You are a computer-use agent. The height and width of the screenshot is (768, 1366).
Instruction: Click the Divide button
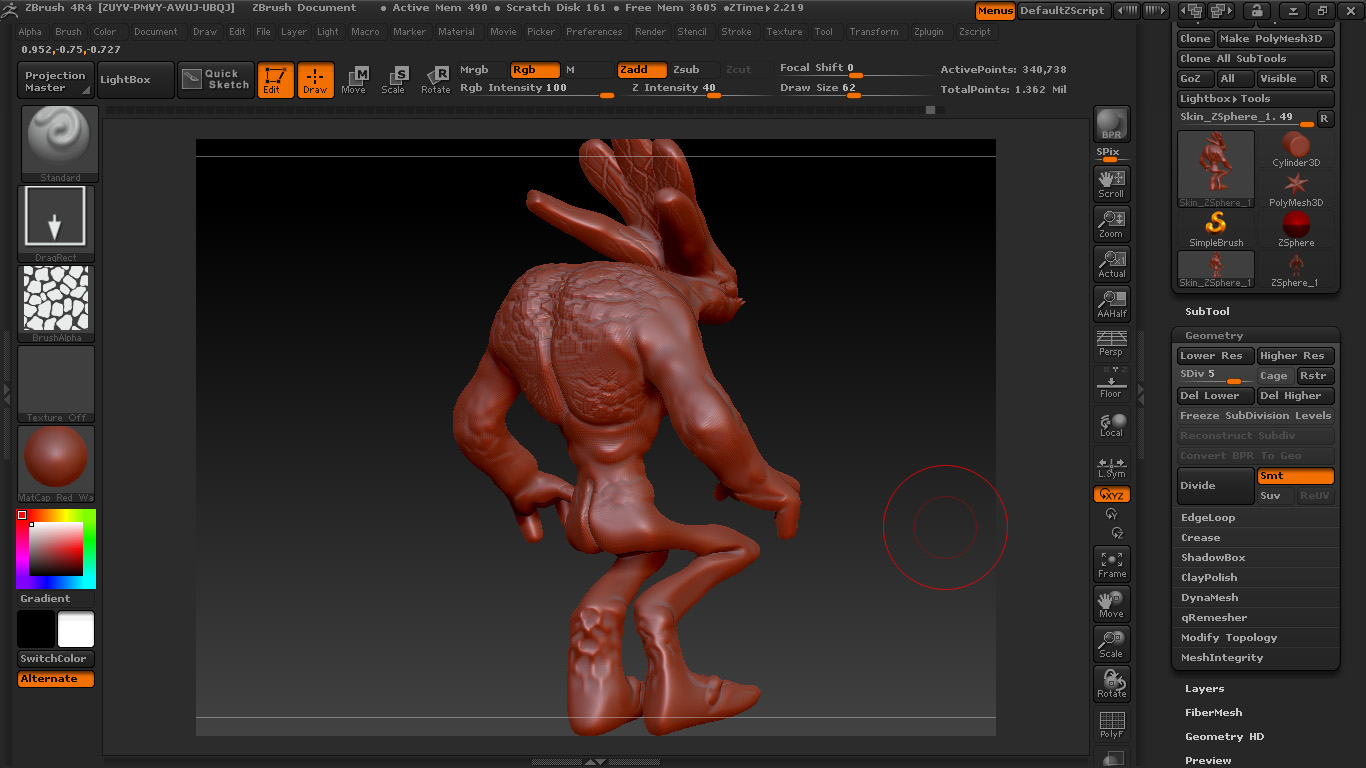coord(1216,486)
